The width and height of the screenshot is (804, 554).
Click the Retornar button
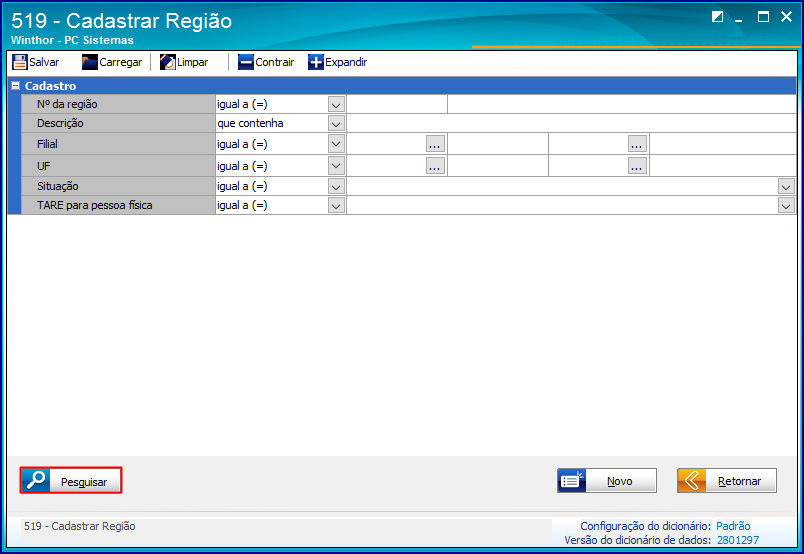(727, 481)
